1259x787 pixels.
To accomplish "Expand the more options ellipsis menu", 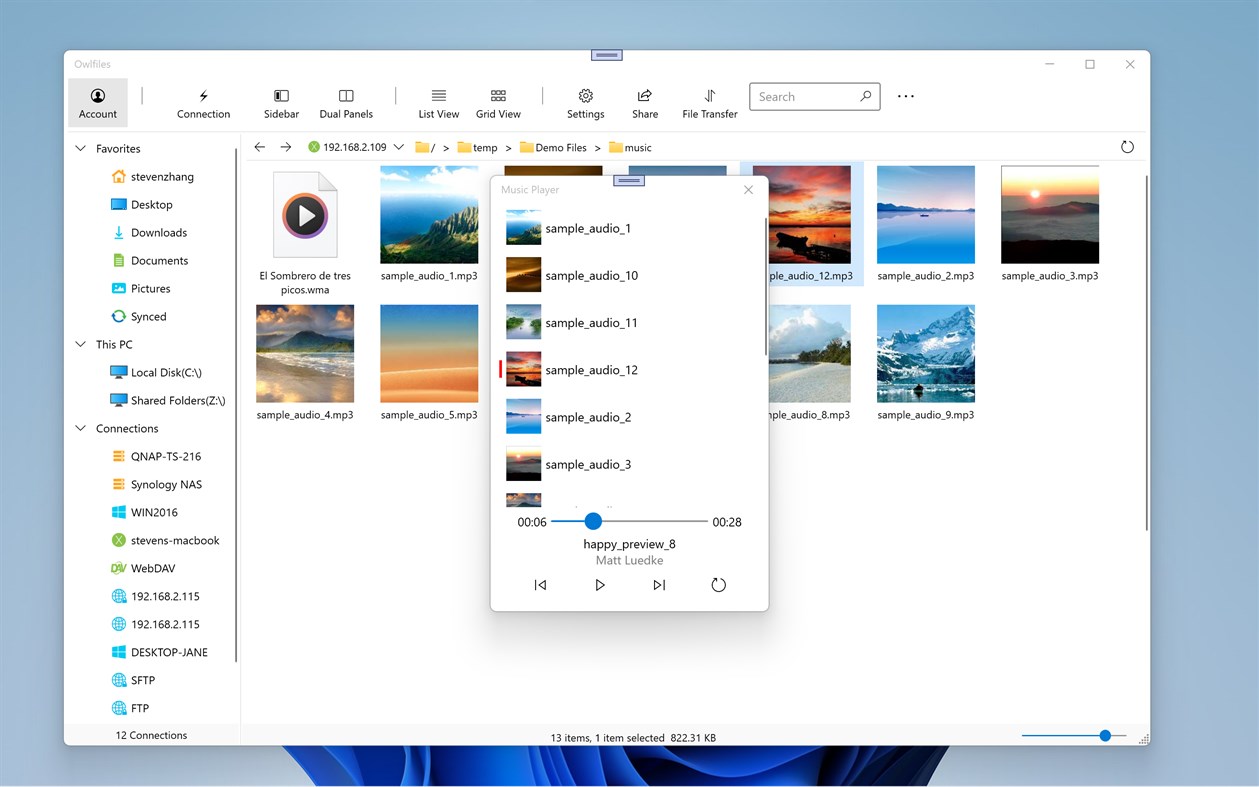I will [905, 96].
